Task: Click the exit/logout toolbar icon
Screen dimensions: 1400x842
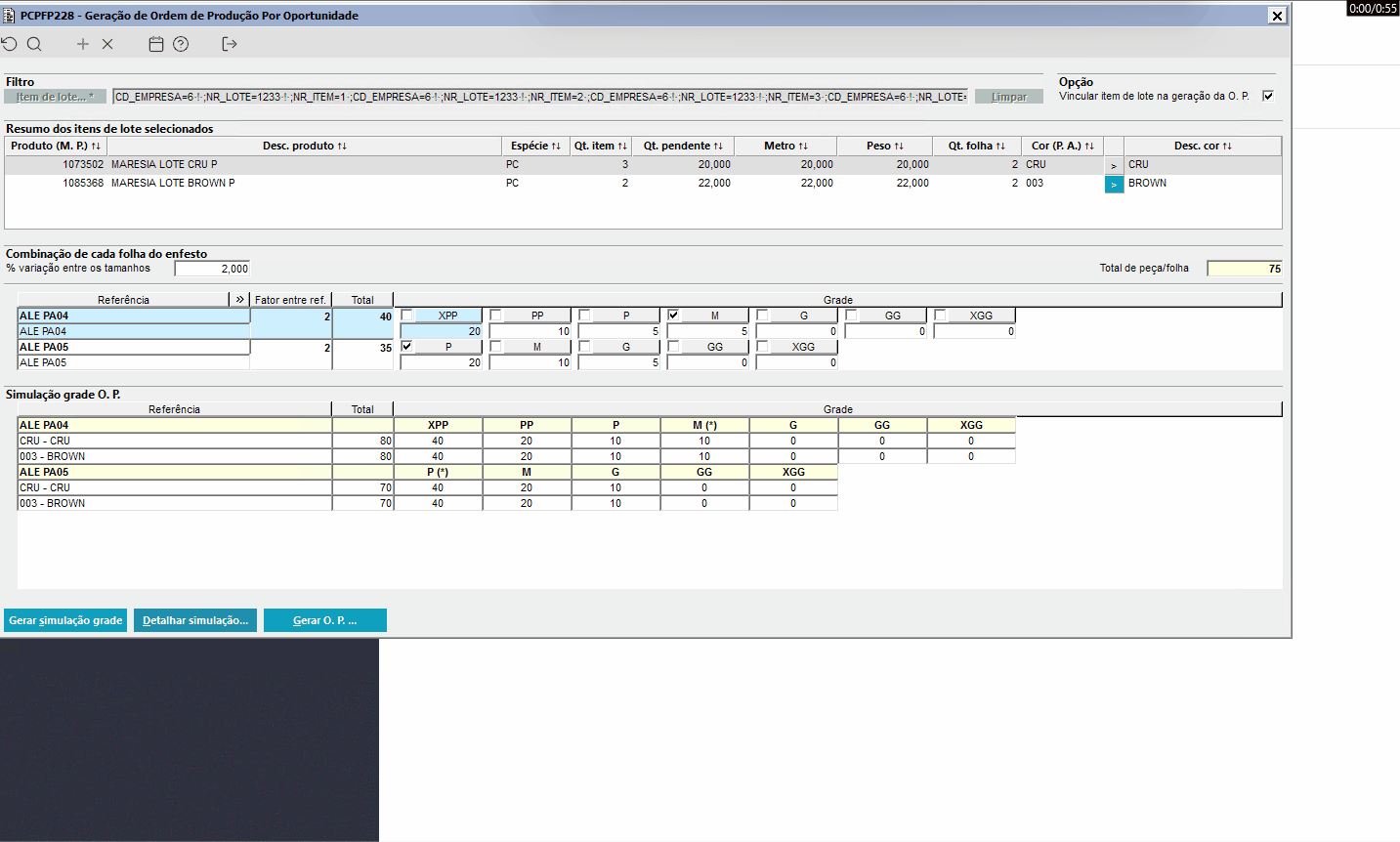Action: [x=230, y=44]
